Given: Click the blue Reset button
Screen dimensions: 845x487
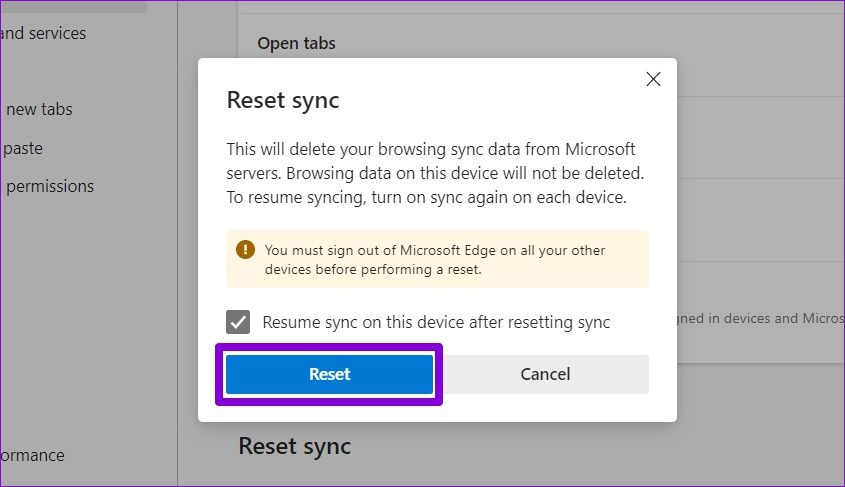Looking at the screenshot, I should coord(329,374).
